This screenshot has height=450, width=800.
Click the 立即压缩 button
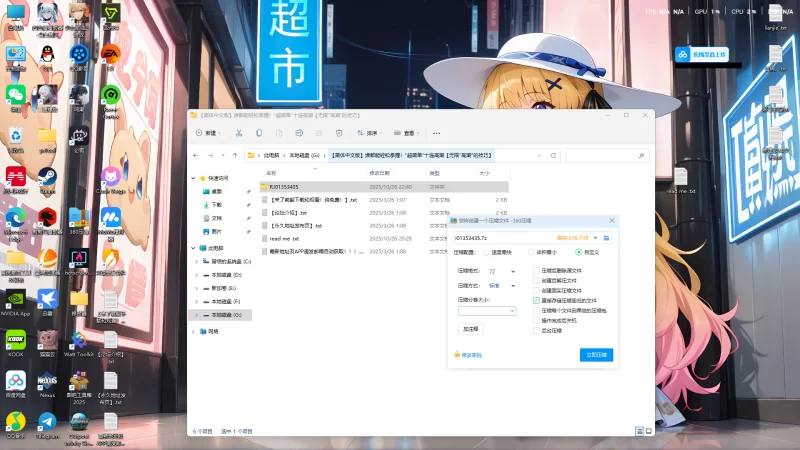tap(596, 355)
